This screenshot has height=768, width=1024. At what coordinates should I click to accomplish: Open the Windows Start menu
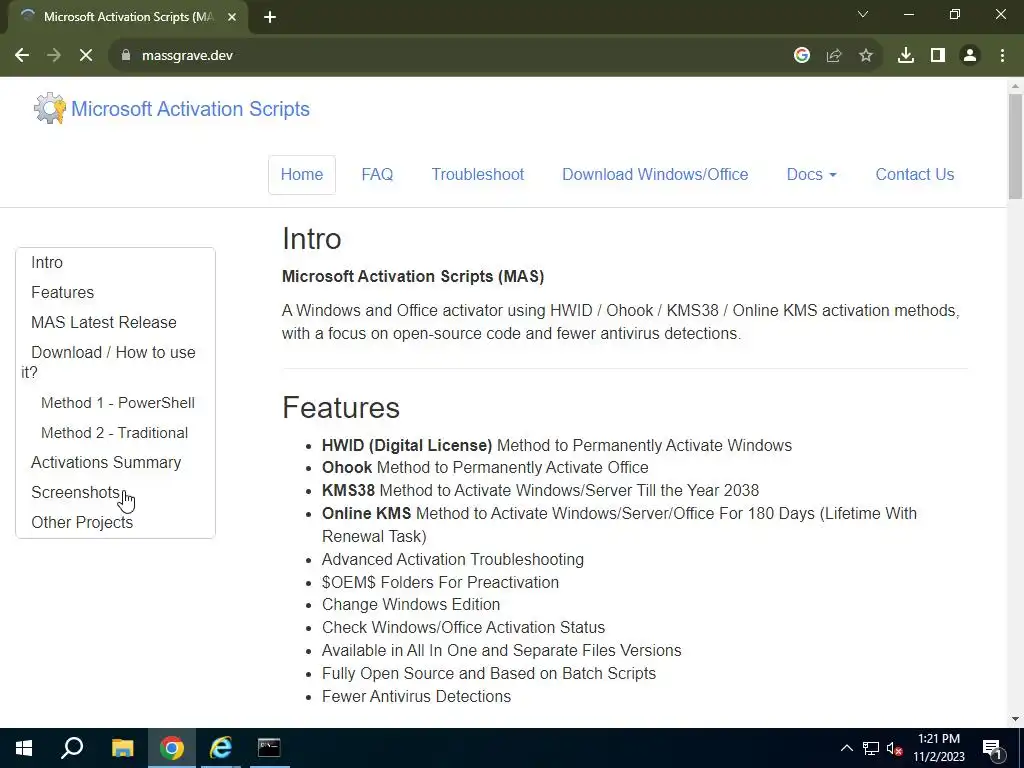(x=24, y=748)
